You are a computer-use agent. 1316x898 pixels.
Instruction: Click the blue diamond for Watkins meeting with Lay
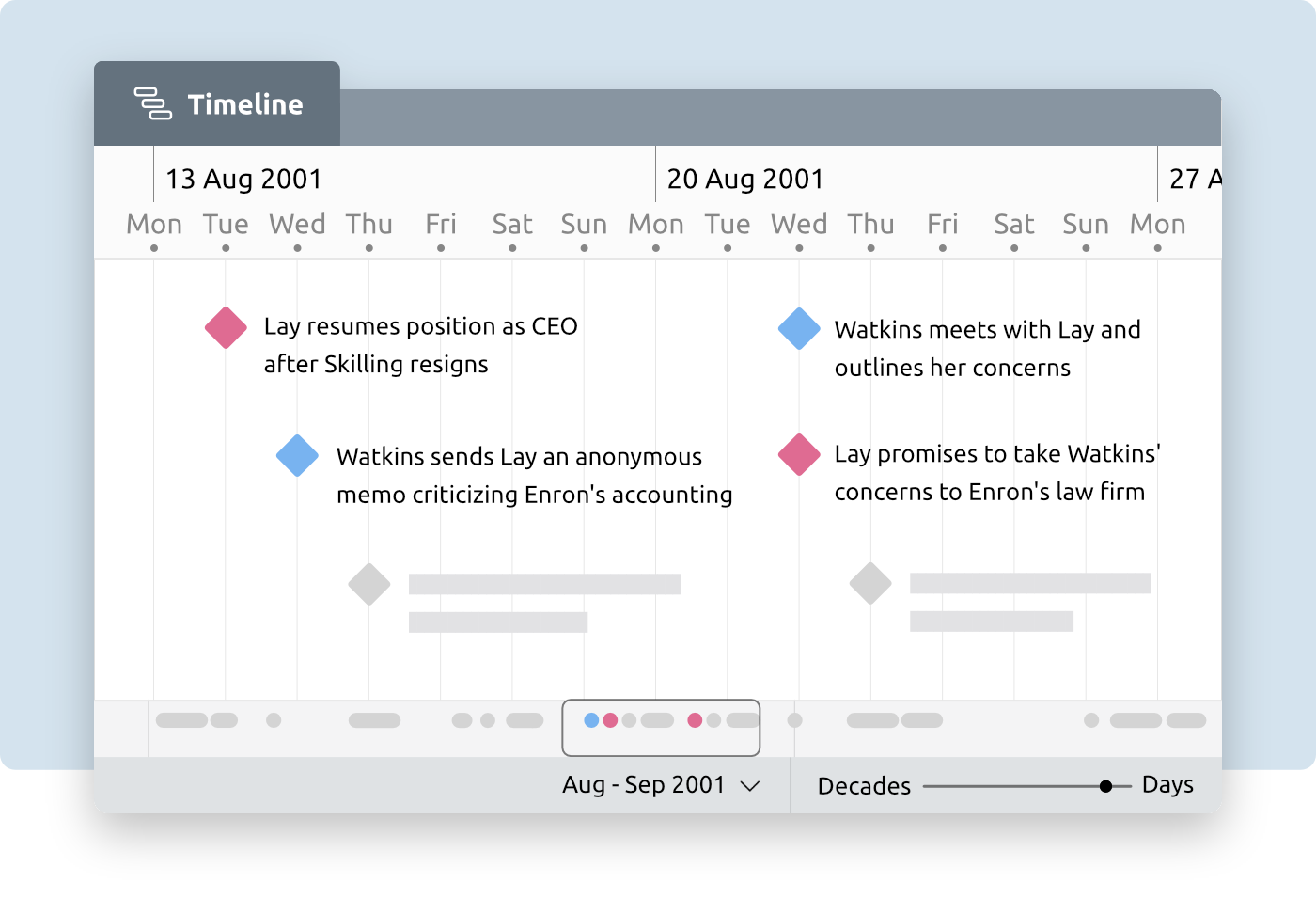click(x=800, y=329)
